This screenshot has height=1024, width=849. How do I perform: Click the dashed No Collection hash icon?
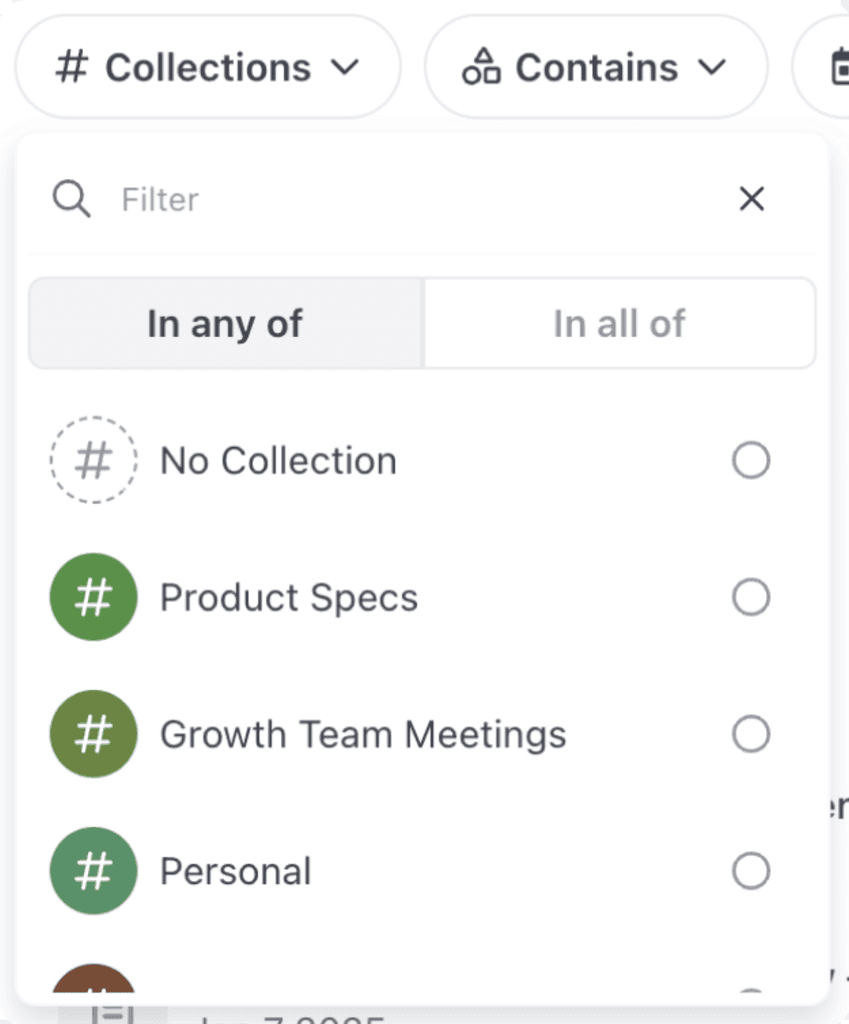click(x=93, y=461)
